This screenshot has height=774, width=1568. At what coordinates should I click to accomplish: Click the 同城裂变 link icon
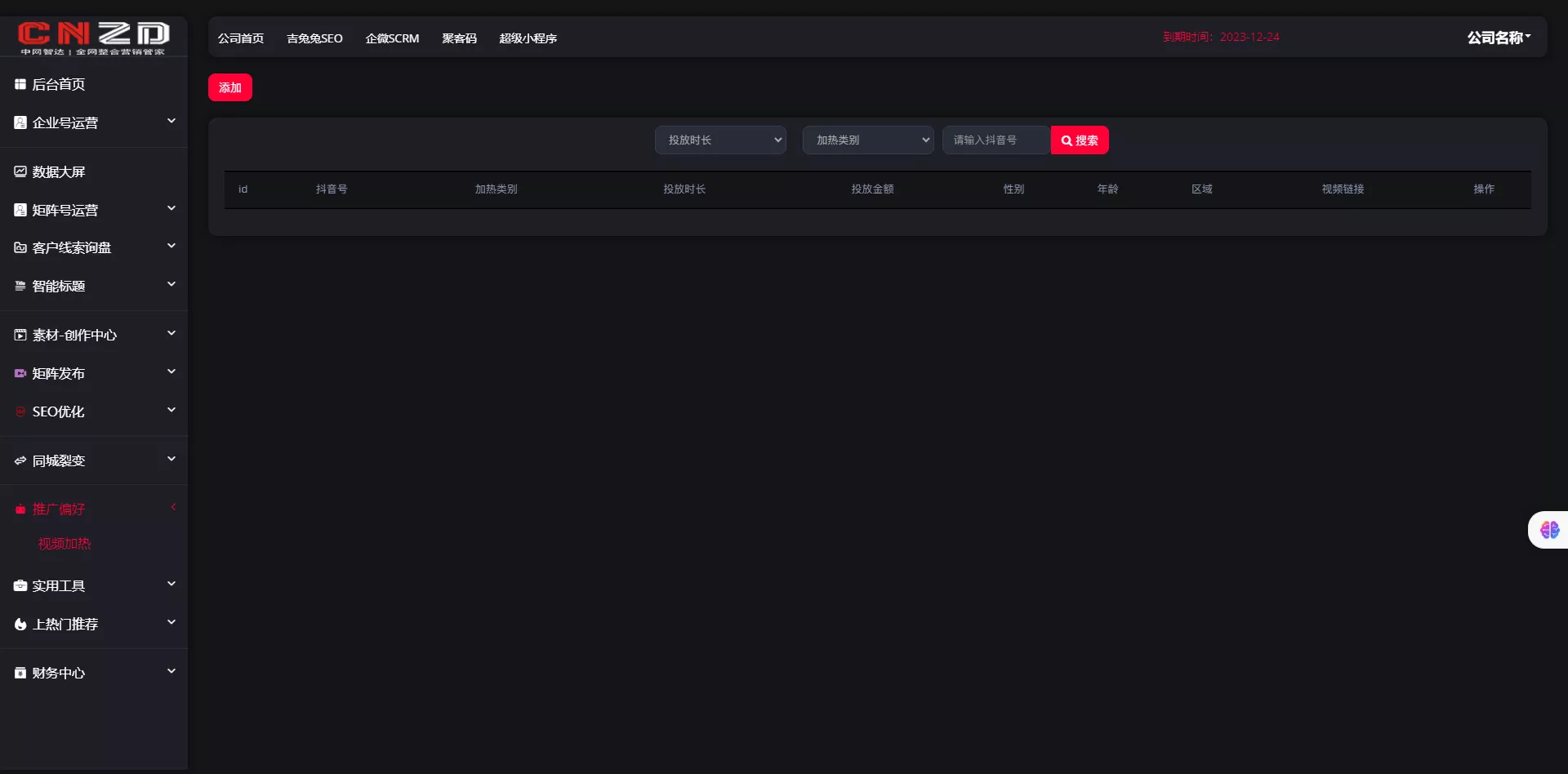click(x=20, y=460)
